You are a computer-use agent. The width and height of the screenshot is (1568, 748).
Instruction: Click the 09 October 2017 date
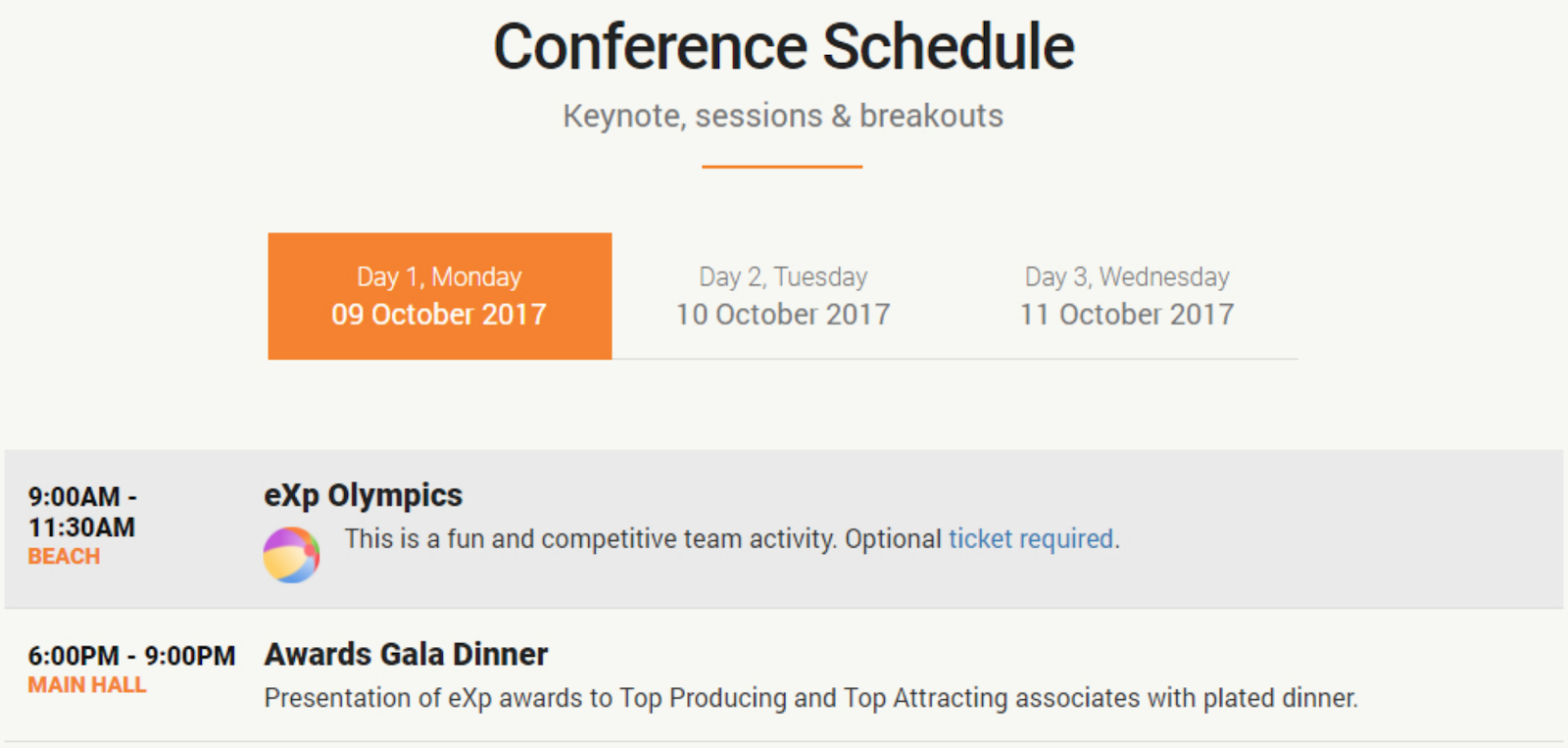(x=439, y=315)
